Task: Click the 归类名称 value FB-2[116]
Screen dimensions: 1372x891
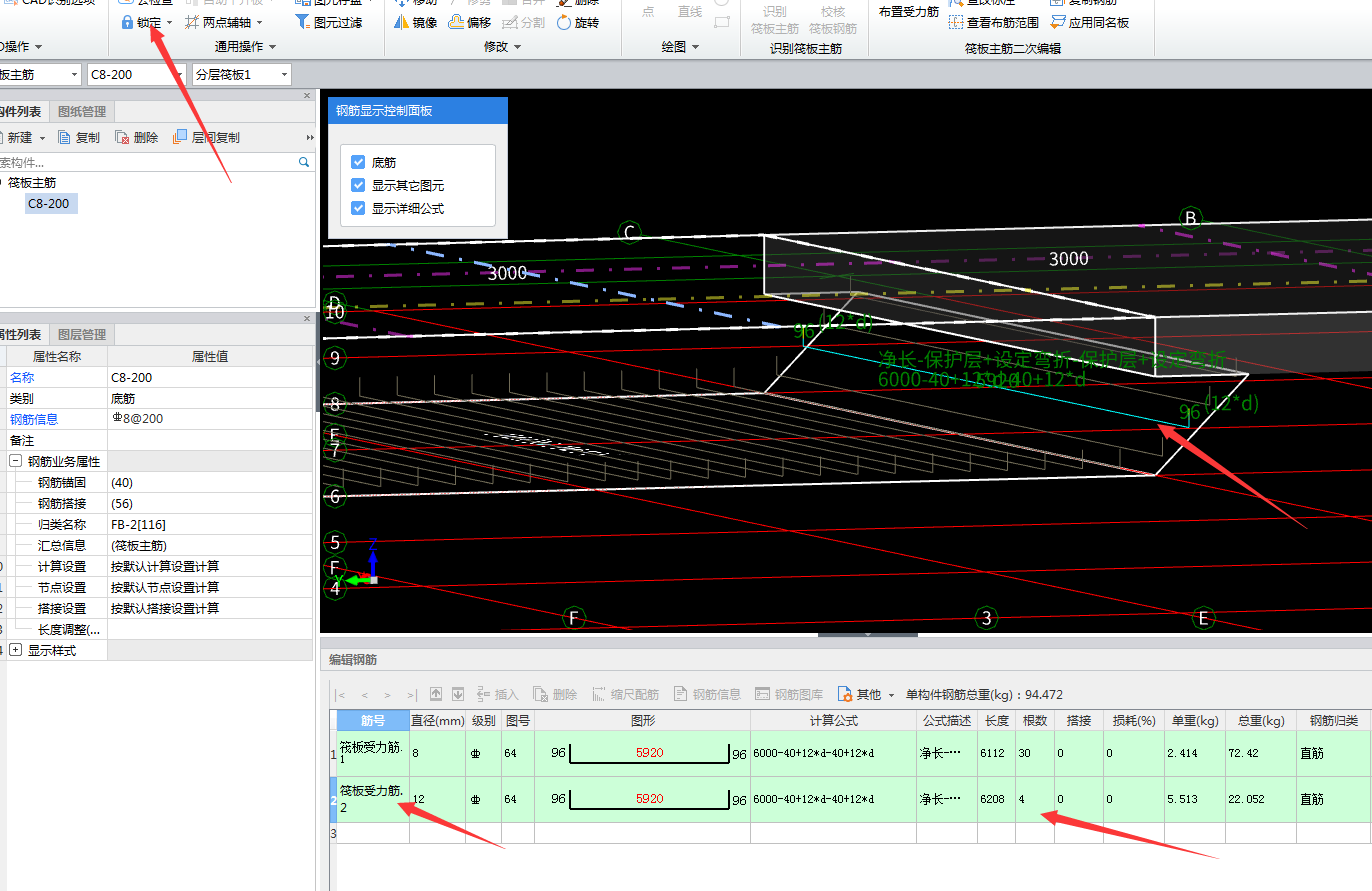Action: [210, 524]
